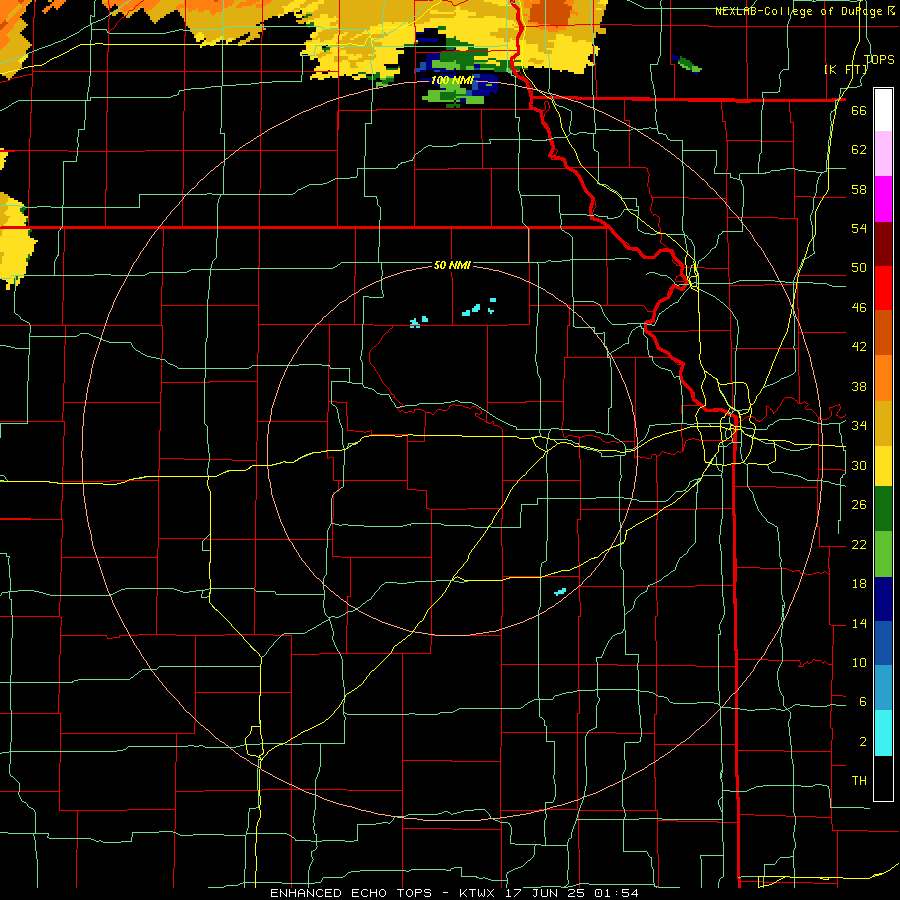Viewport: 900px width, 900px height.
Task: Click the dark green legend swatch
Action: 883,509
